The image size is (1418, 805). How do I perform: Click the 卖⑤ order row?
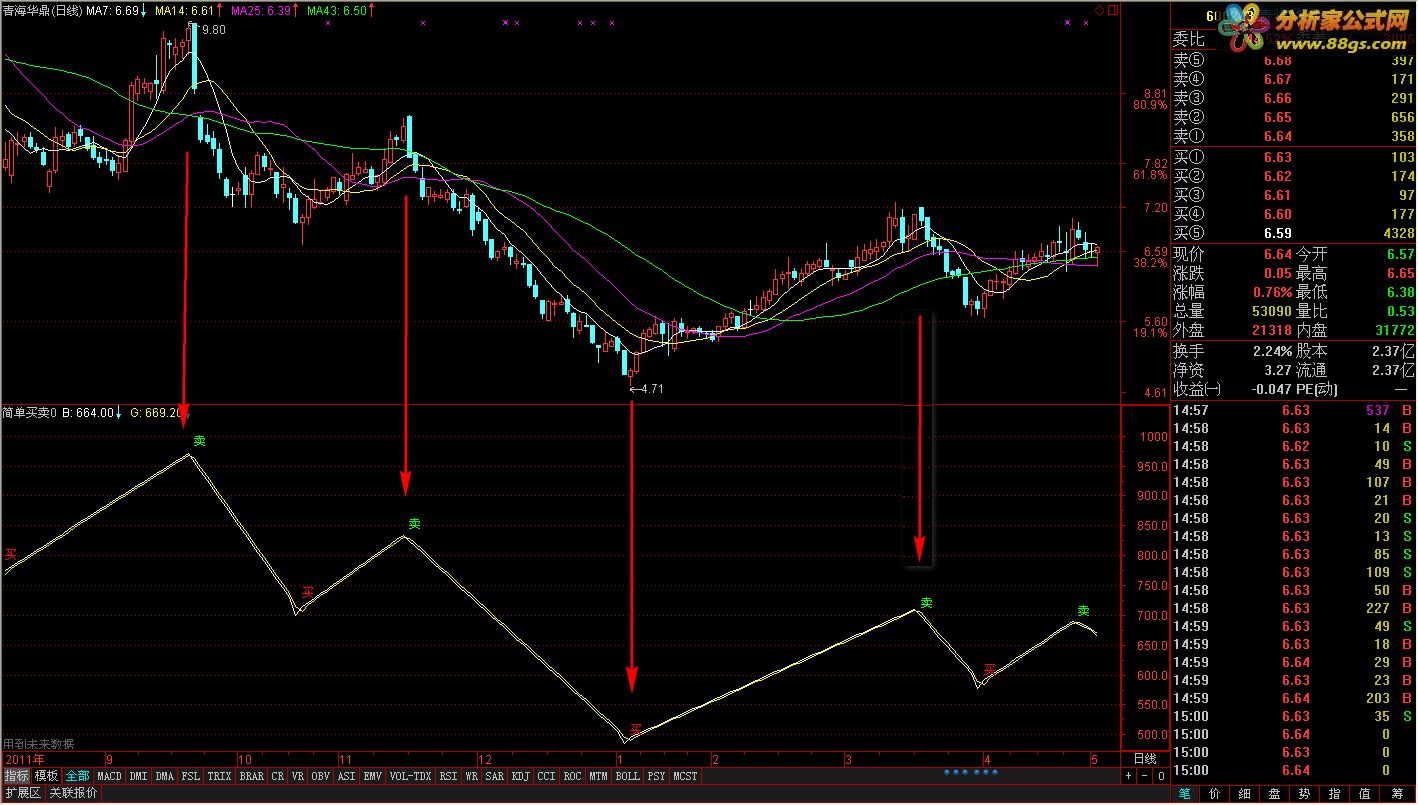tap(1294, 60)
